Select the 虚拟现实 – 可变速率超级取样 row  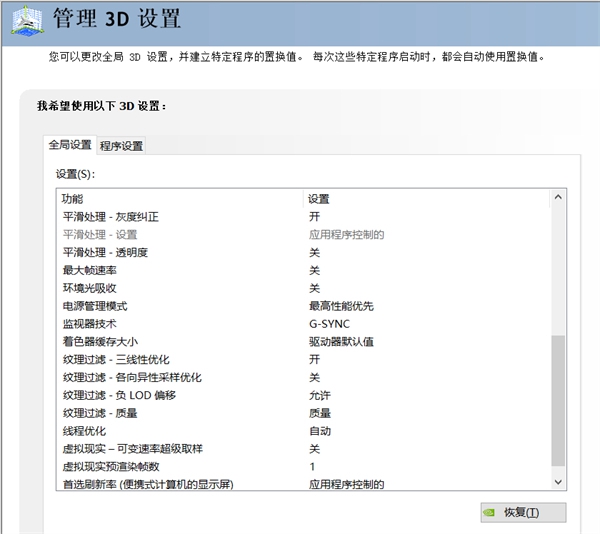coord(304,449)
